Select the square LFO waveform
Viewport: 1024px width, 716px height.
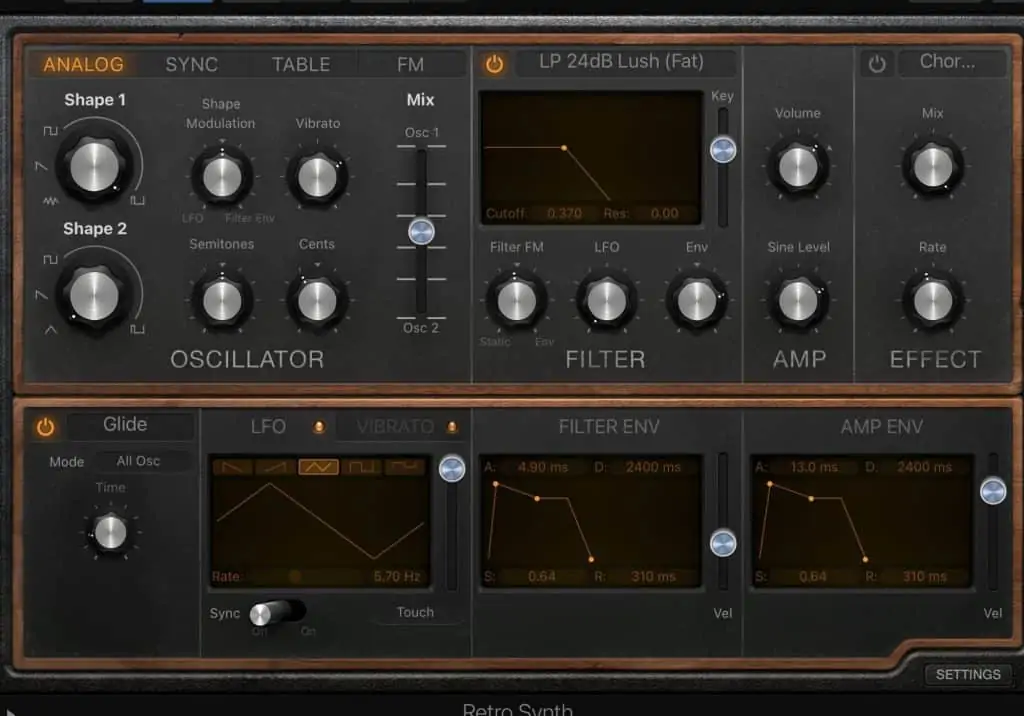[362, 467]
